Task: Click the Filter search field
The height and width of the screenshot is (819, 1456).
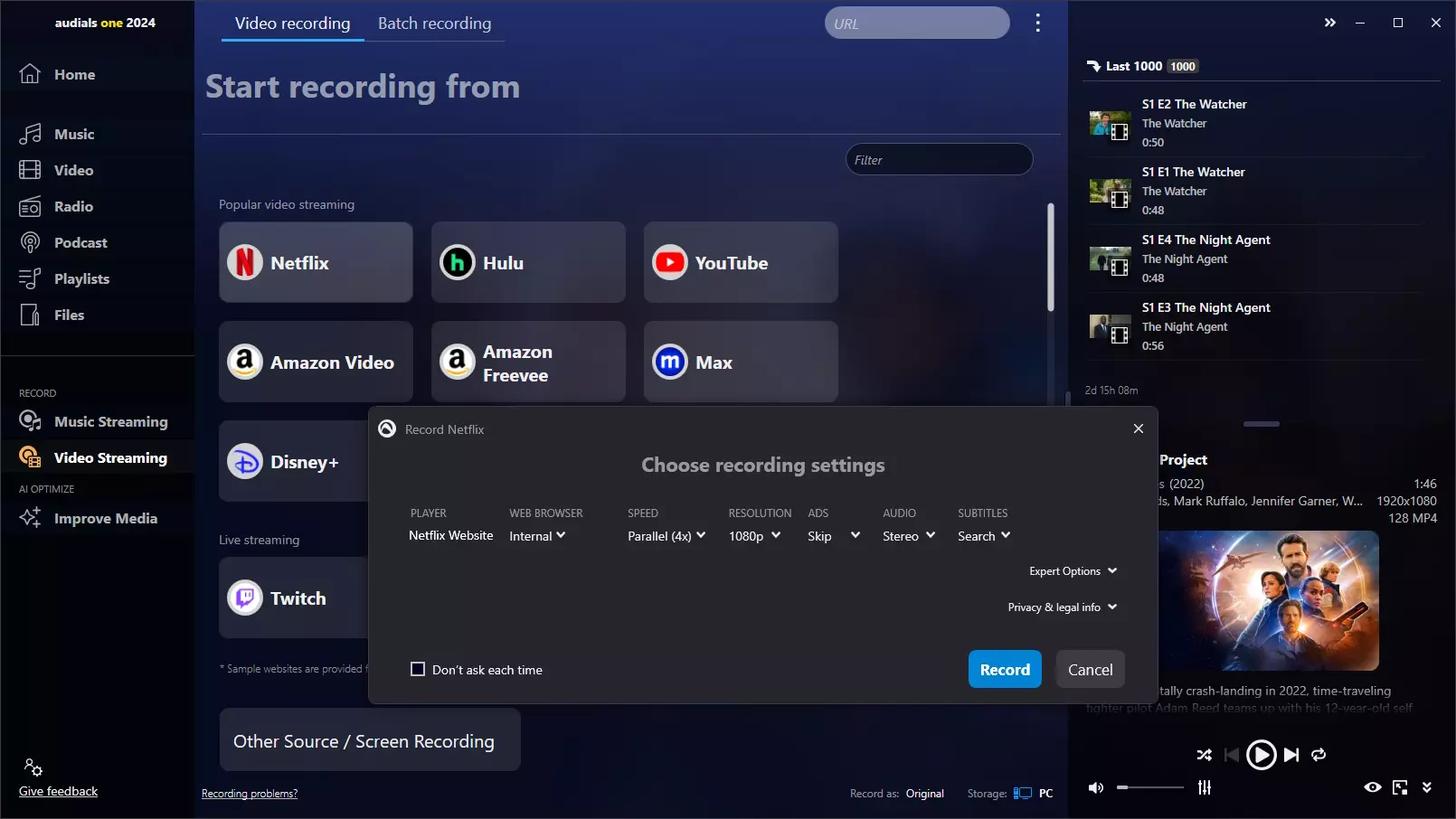Action: [x=939, y=160]
